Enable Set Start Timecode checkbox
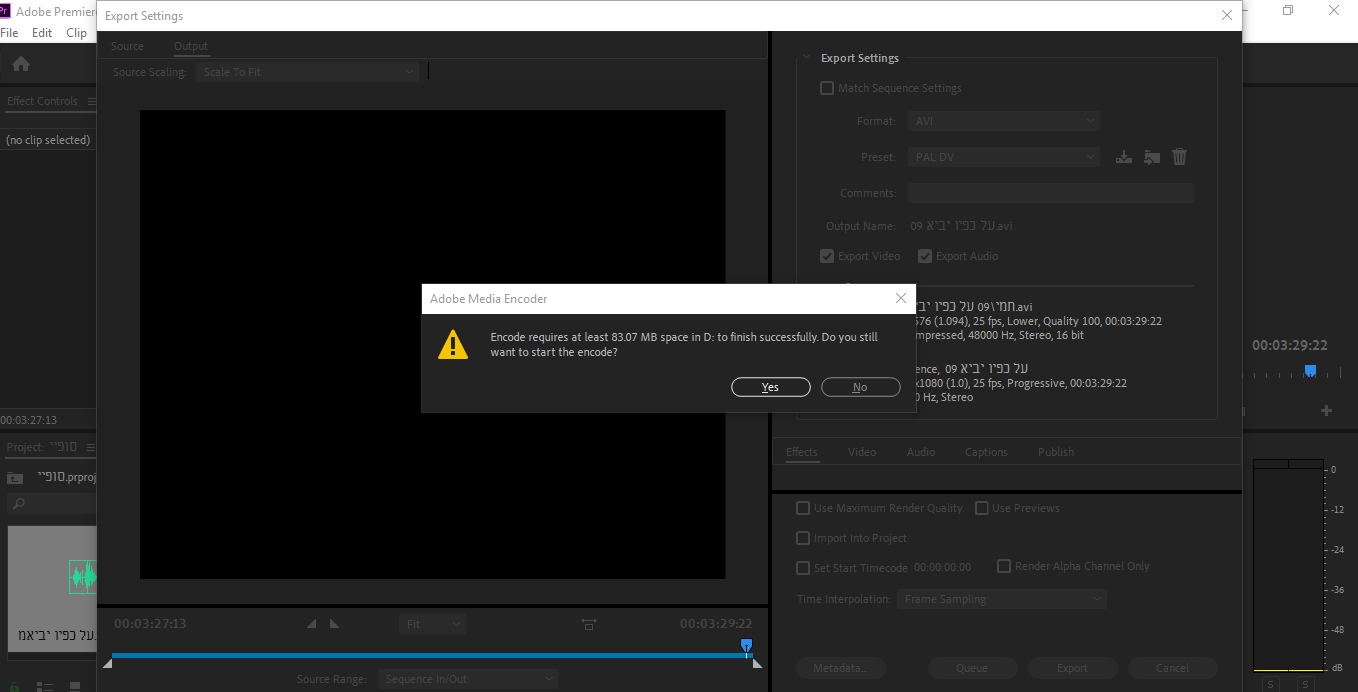 (x=803, y=568)
